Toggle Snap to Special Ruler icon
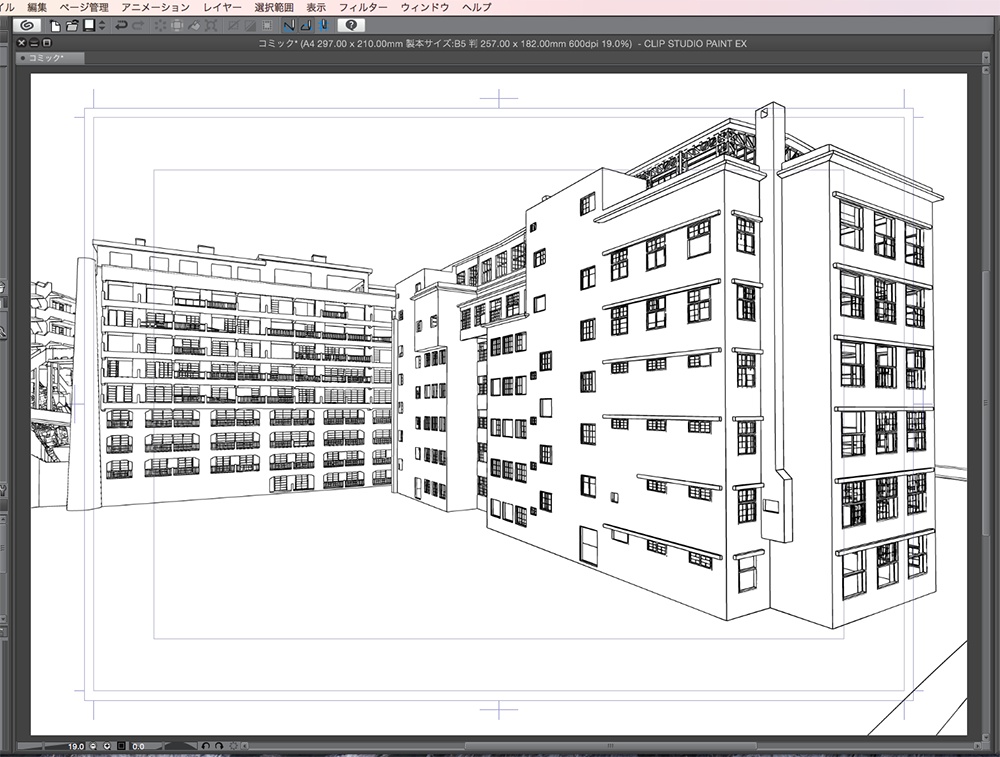Viewport: 1000px width, 757px height. 306,26
